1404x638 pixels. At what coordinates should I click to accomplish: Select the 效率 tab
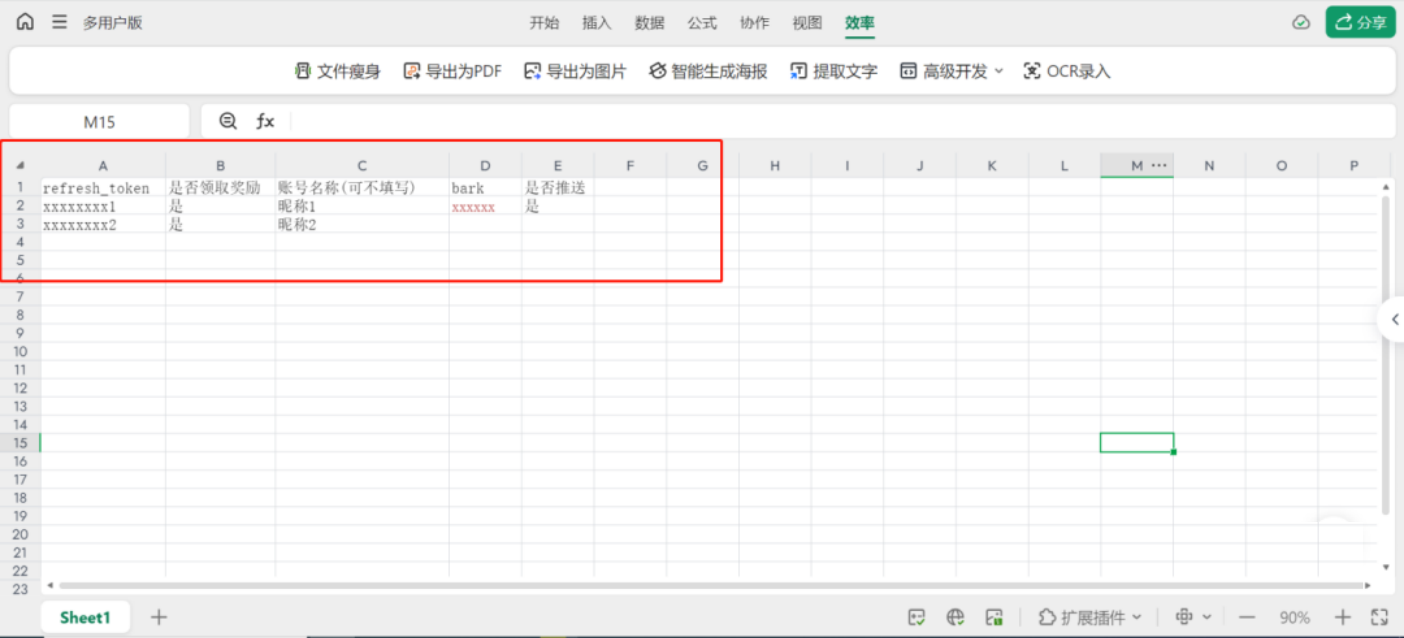point(860,23)
